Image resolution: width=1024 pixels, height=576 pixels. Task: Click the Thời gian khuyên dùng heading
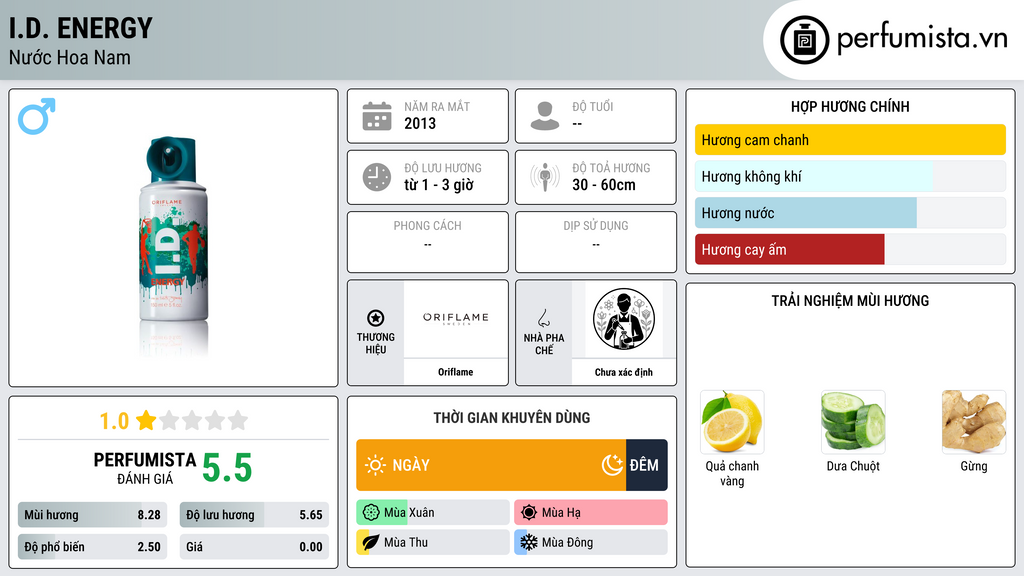click(512, 418)
